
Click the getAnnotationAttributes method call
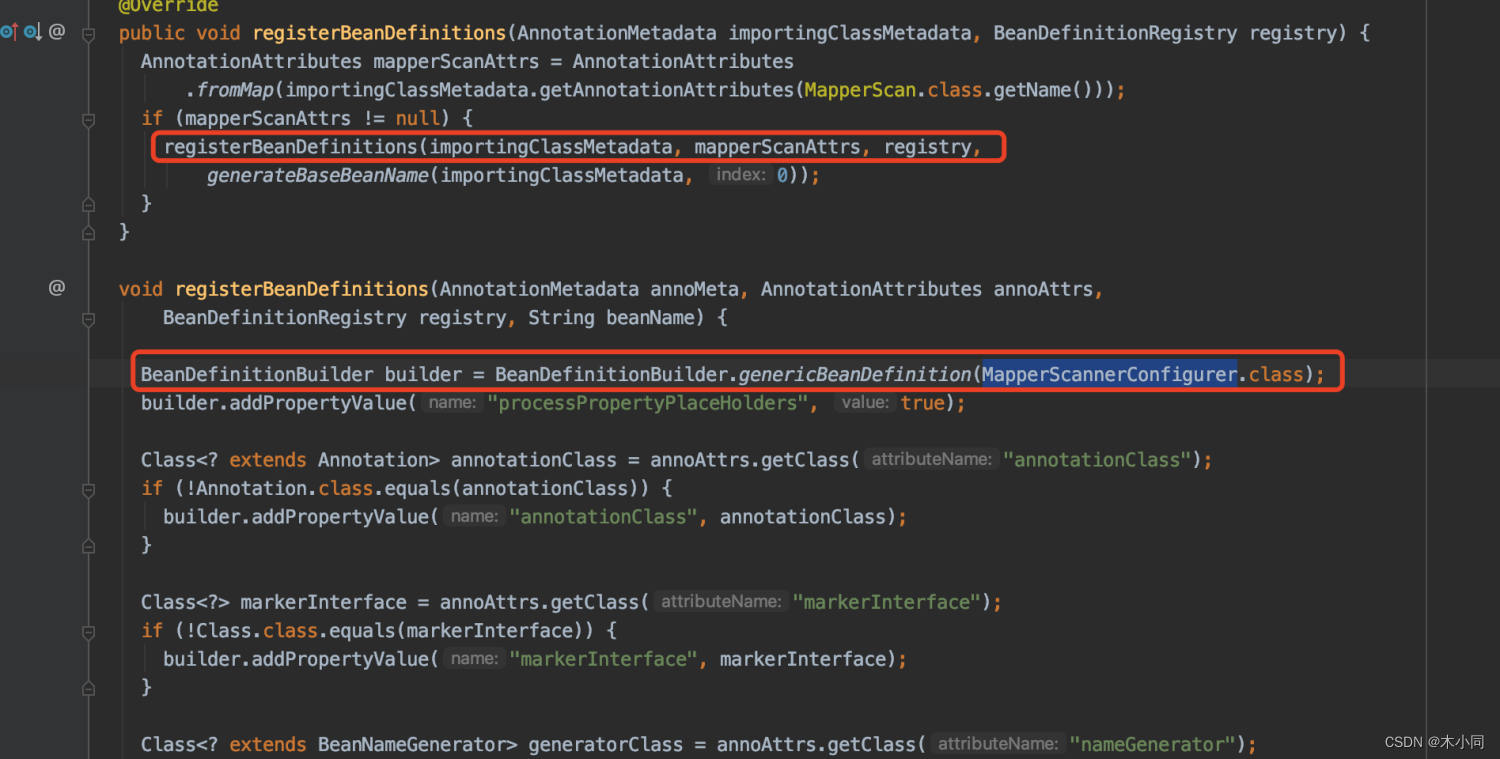[668, 90]
